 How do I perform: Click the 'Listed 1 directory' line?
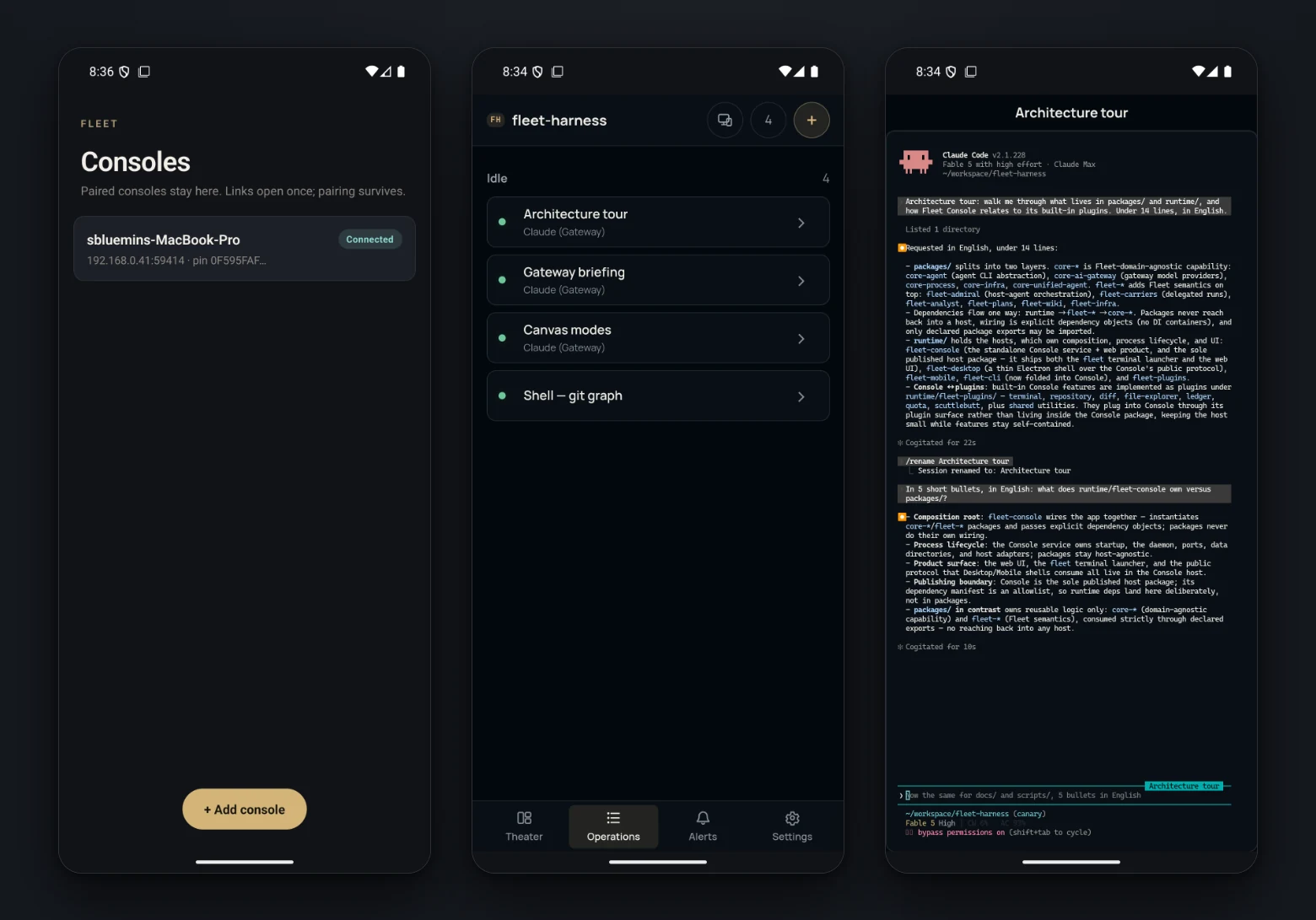click(x=942, y=229)
